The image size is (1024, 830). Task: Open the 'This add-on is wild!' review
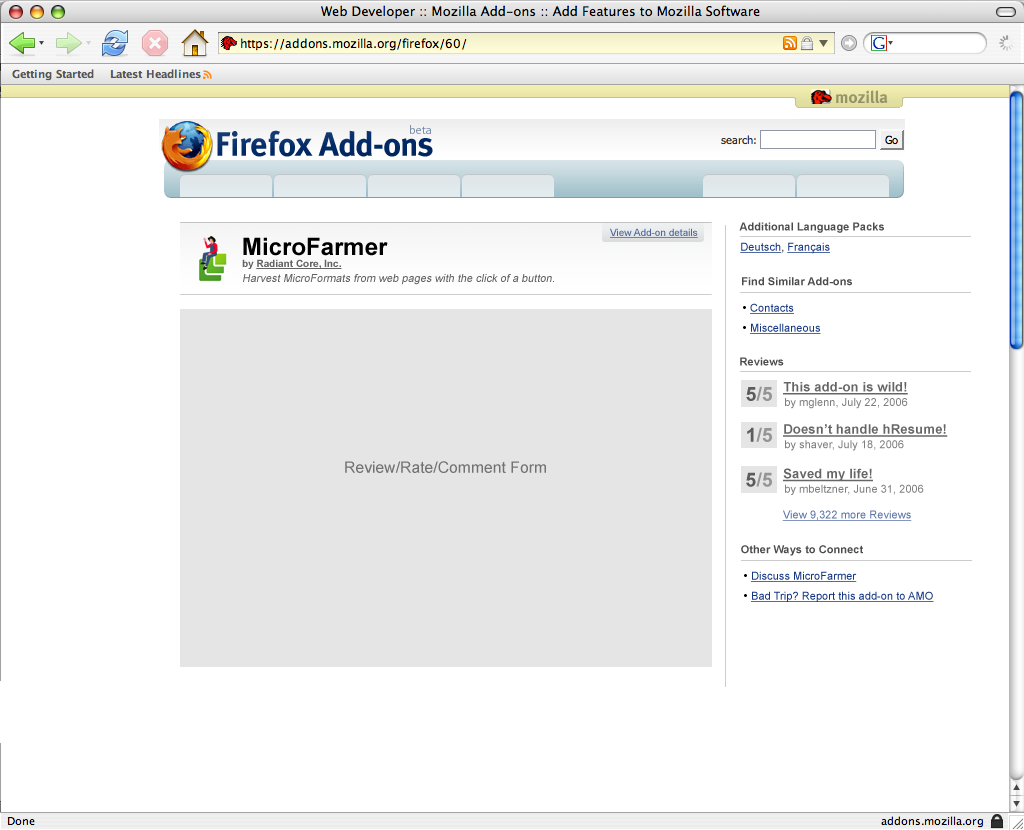pyautogui.click(x=845, y=387)
